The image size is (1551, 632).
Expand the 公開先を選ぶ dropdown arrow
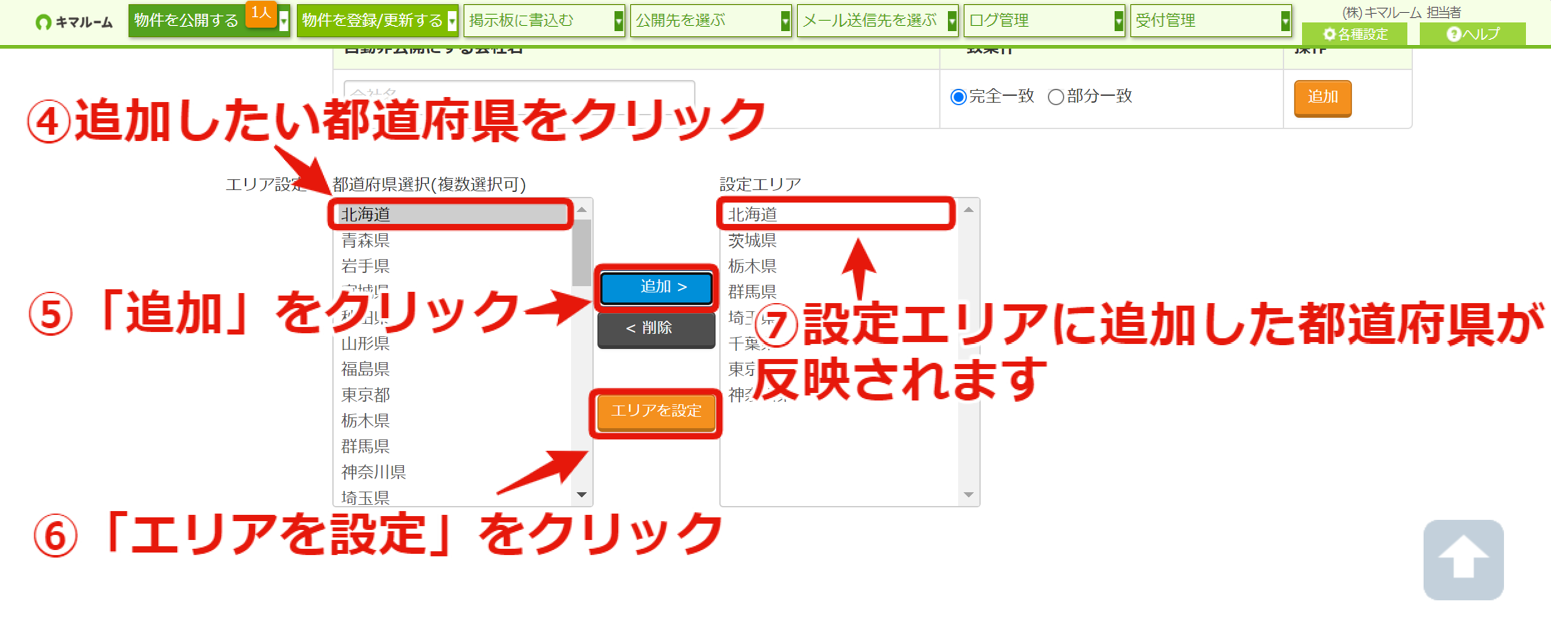[x=786, y=20]
